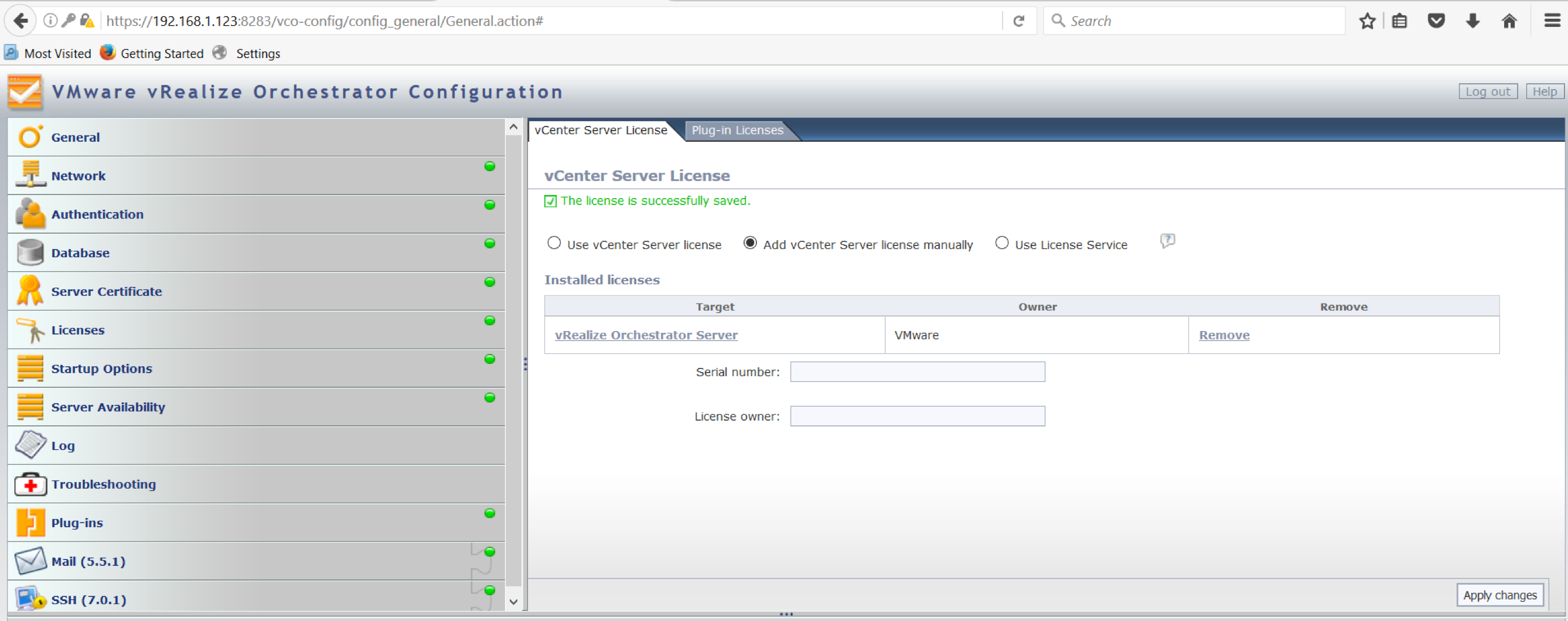
Task: Open the Network configuration section
Action: click(256, 175)
